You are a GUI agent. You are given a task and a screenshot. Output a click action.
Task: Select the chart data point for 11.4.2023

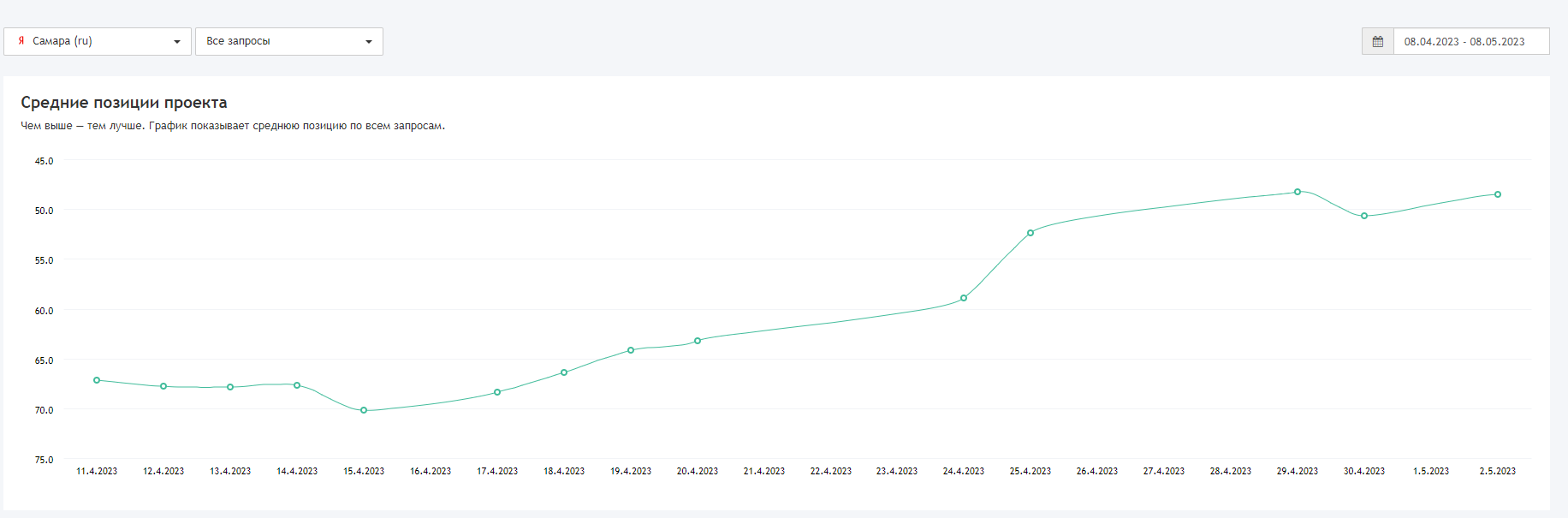point(97,380)
